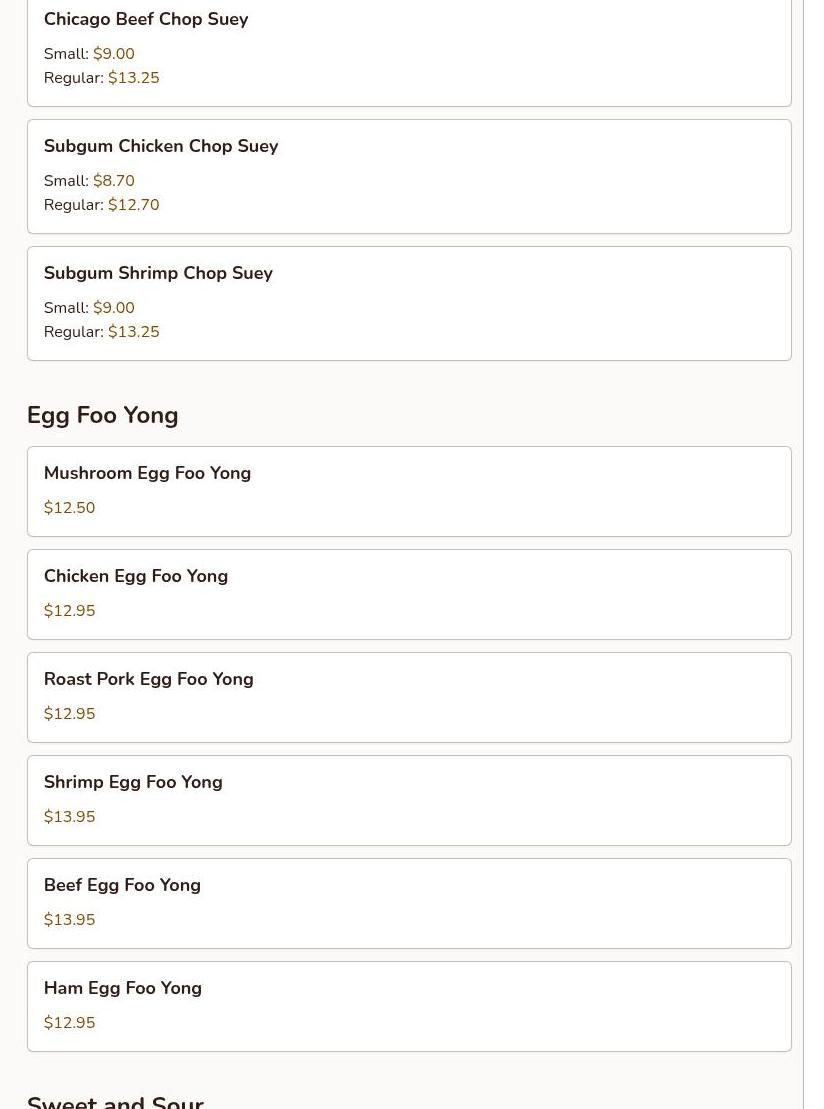Open the Subgum Chicken Chop Suey card
The image size is (824, 1109).
coord(409,176)
